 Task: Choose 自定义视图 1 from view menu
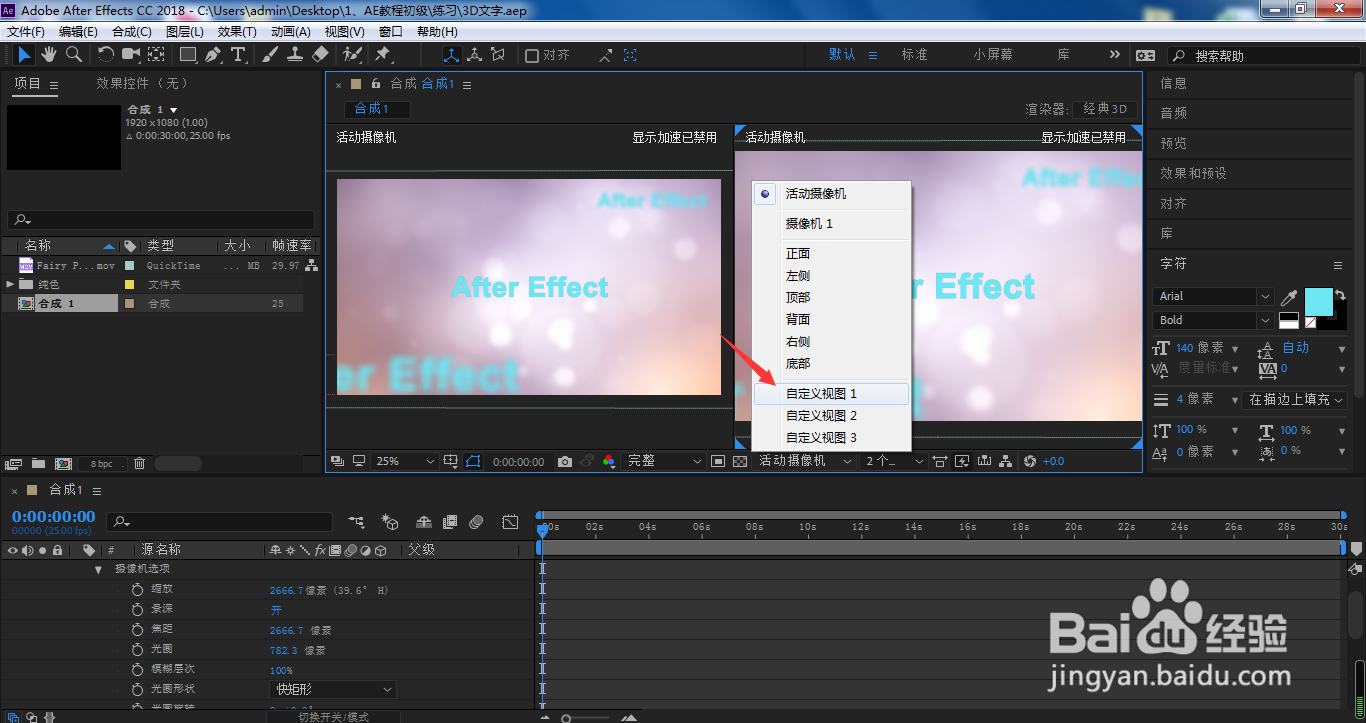pos(831,394)
